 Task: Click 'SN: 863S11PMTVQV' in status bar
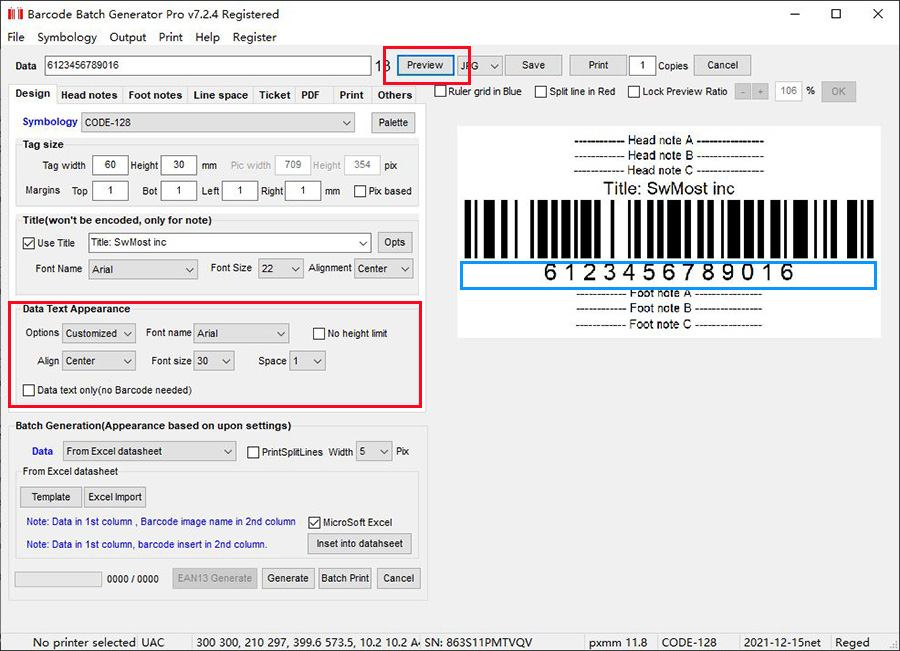(x=478, y=642)
